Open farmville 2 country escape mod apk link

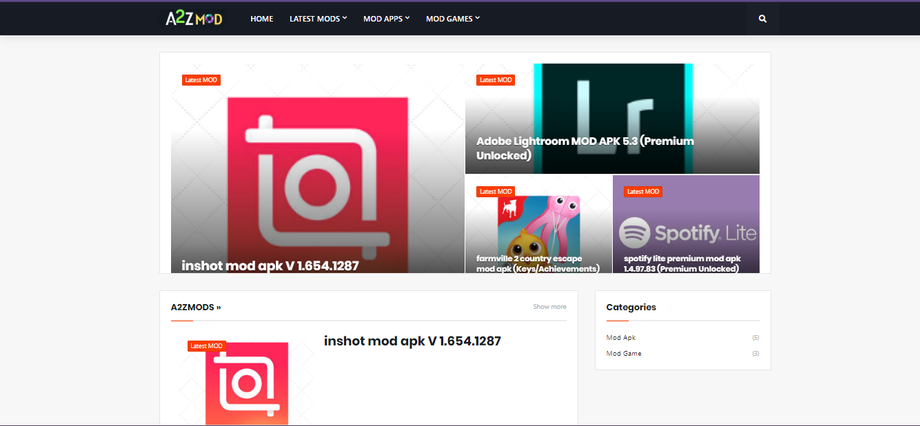(538, 263)
